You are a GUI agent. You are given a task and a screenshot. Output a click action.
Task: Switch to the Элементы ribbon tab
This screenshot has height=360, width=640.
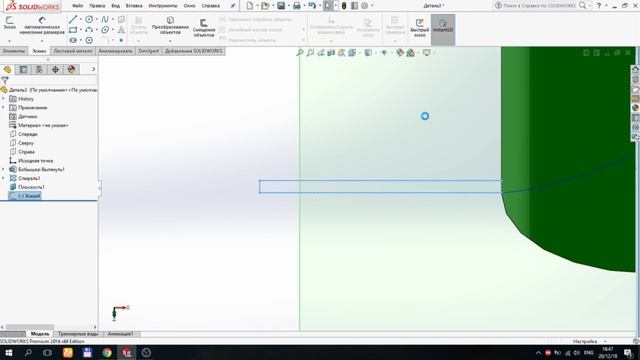point(14,51)
